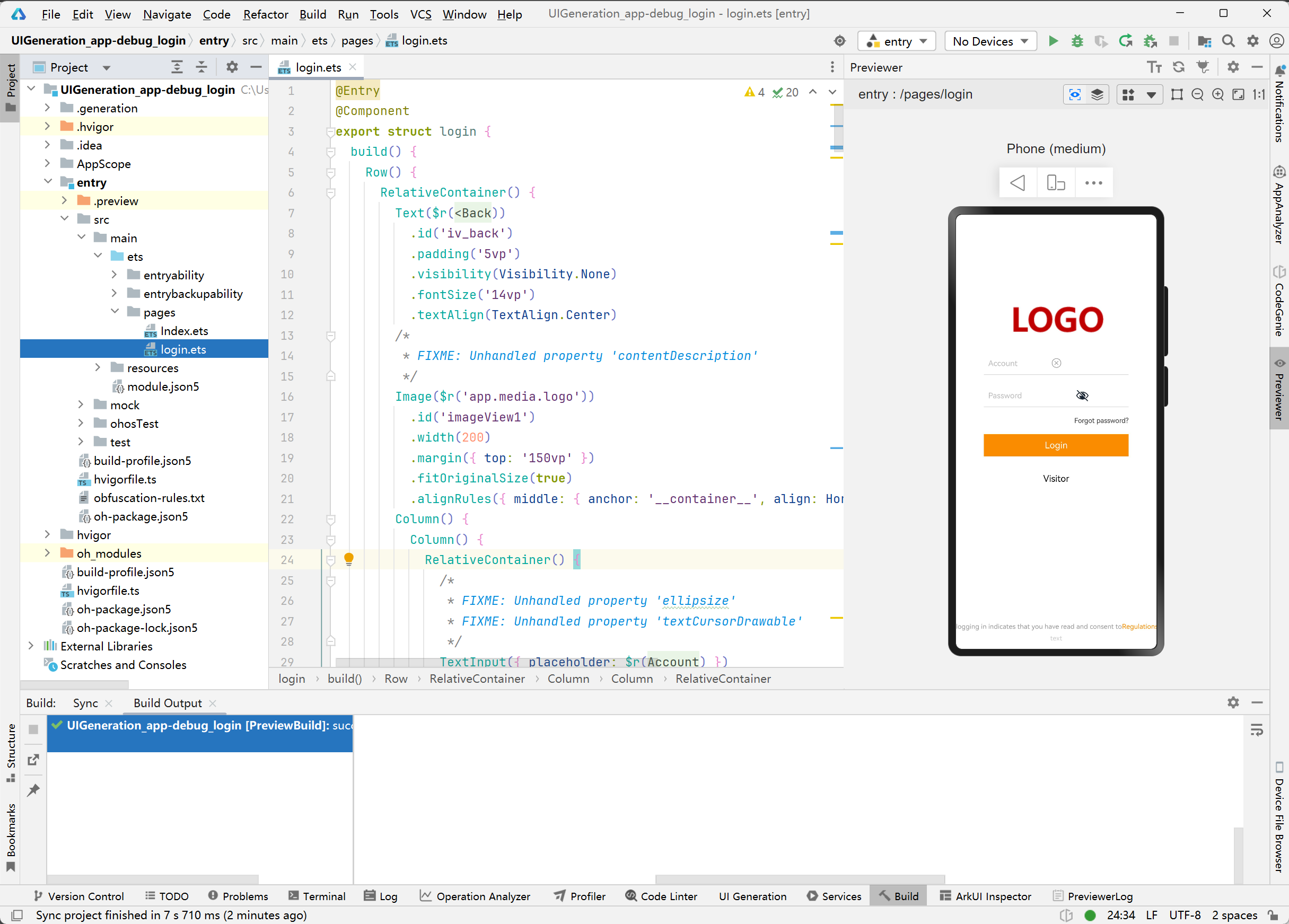Open ArkUI Inspector tool window

pos(985,896)
